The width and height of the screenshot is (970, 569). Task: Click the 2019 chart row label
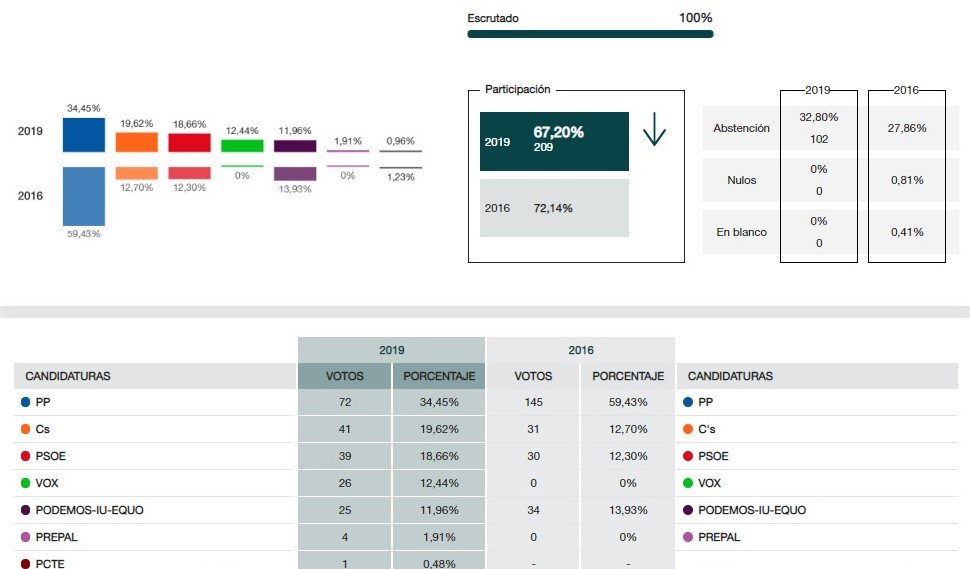point(30,131)
